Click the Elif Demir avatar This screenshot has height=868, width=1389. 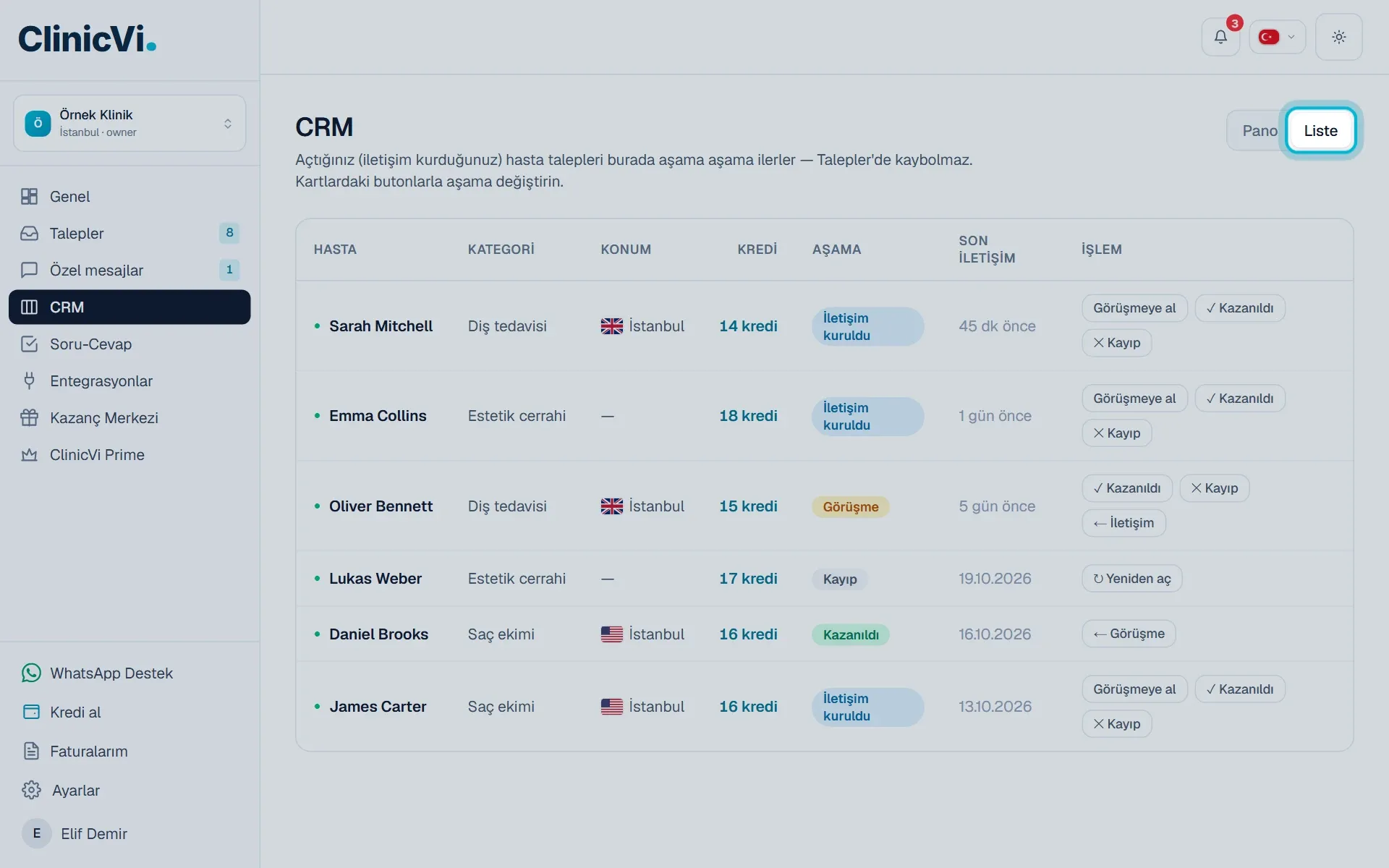click(x=36, y=833)
